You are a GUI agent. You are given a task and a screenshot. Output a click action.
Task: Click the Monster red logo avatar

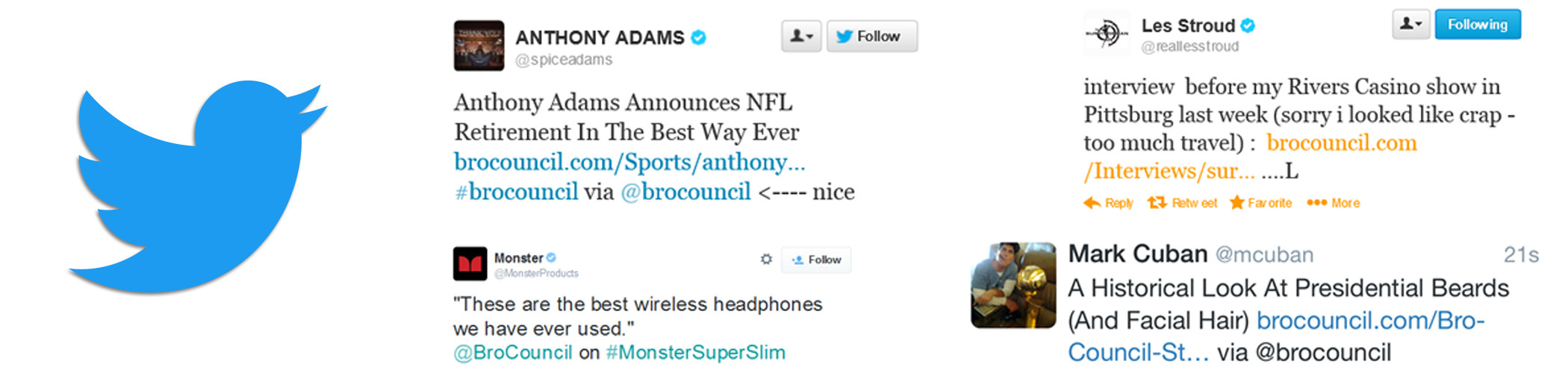470,264
